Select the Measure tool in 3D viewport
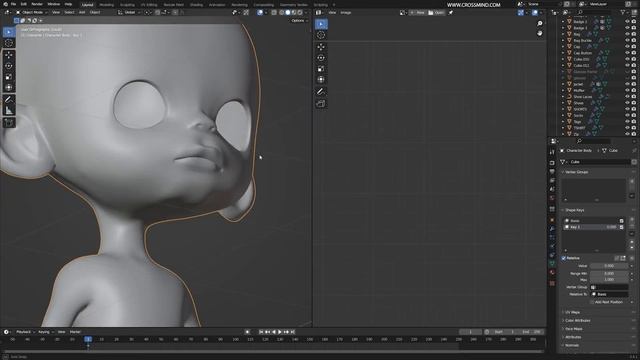The width and height of the screenshot is (640, 360). coord(9,110)
